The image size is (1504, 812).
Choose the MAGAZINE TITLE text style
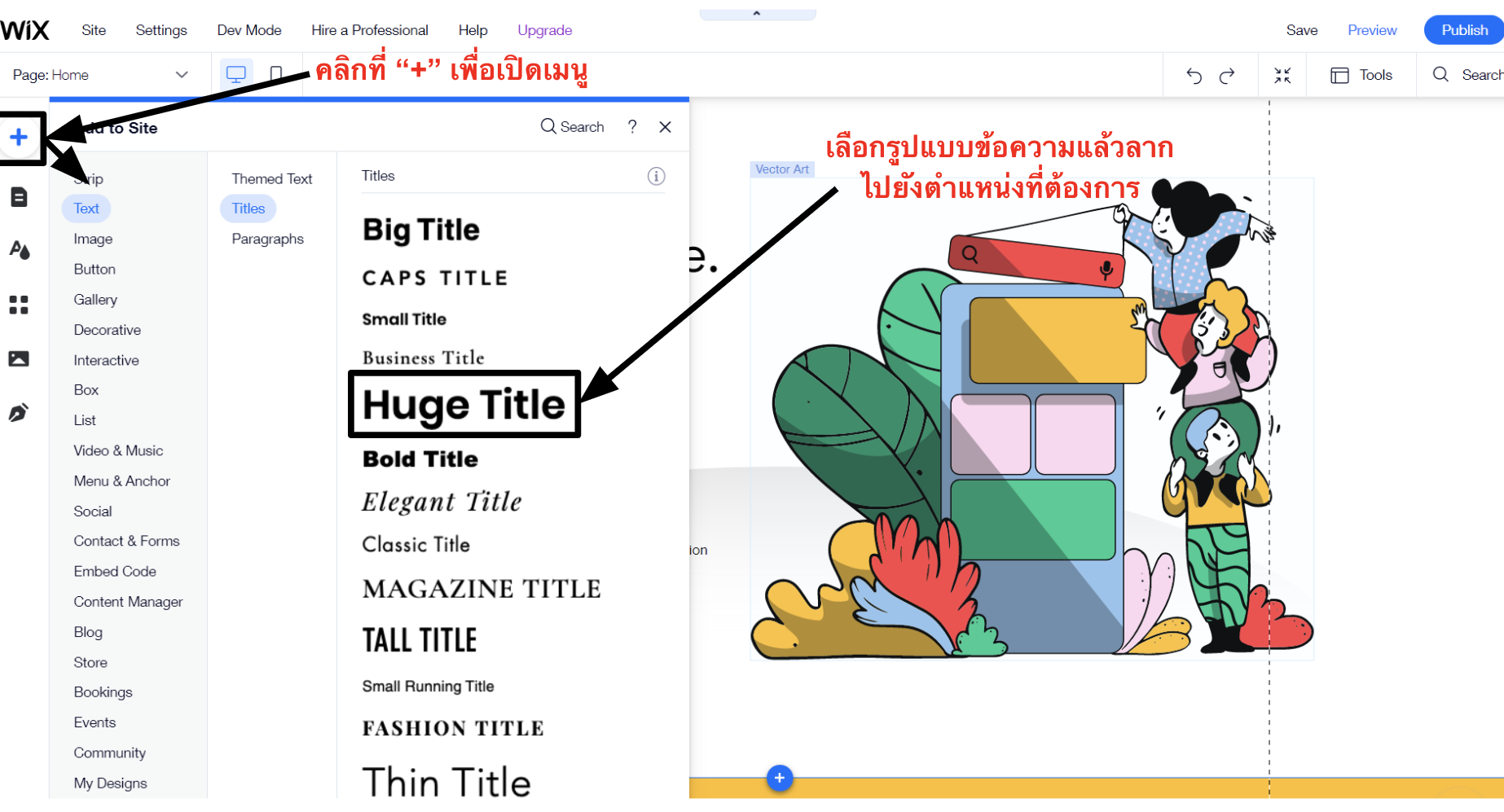tap(482, 589)
